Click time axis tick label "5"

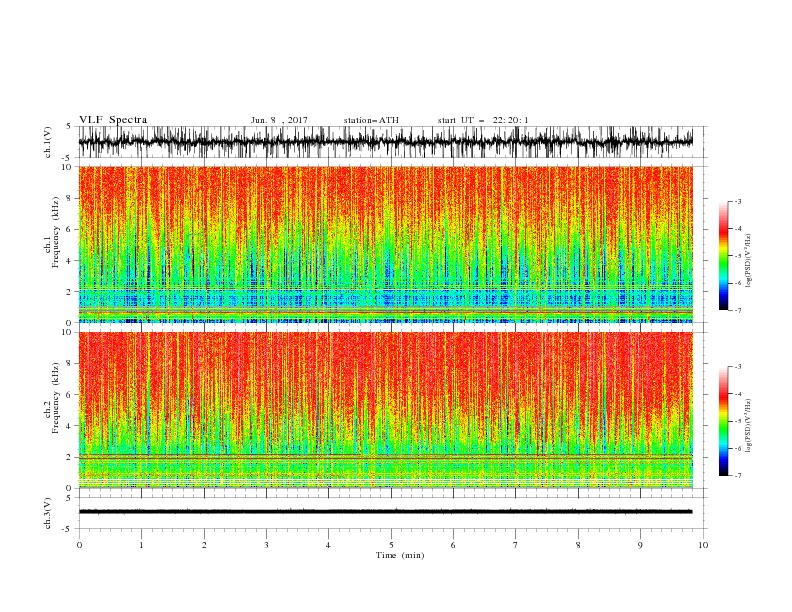[391, 545]
